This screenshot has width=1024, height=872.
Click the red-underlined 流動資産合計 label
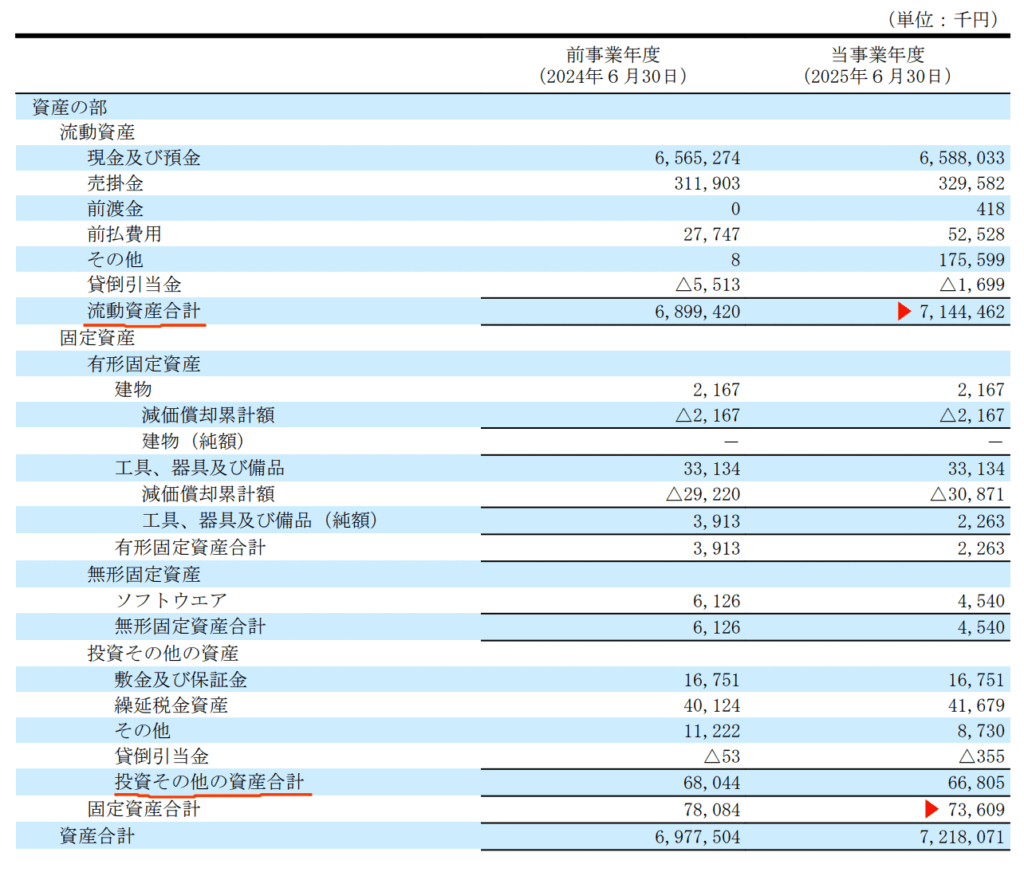pyautogui.click(x=143, y=312)
